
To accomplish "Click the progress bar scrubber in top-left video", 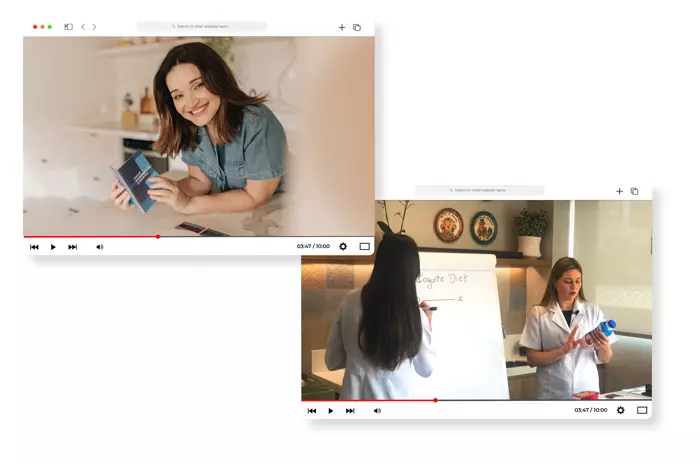I will [158, 237].
